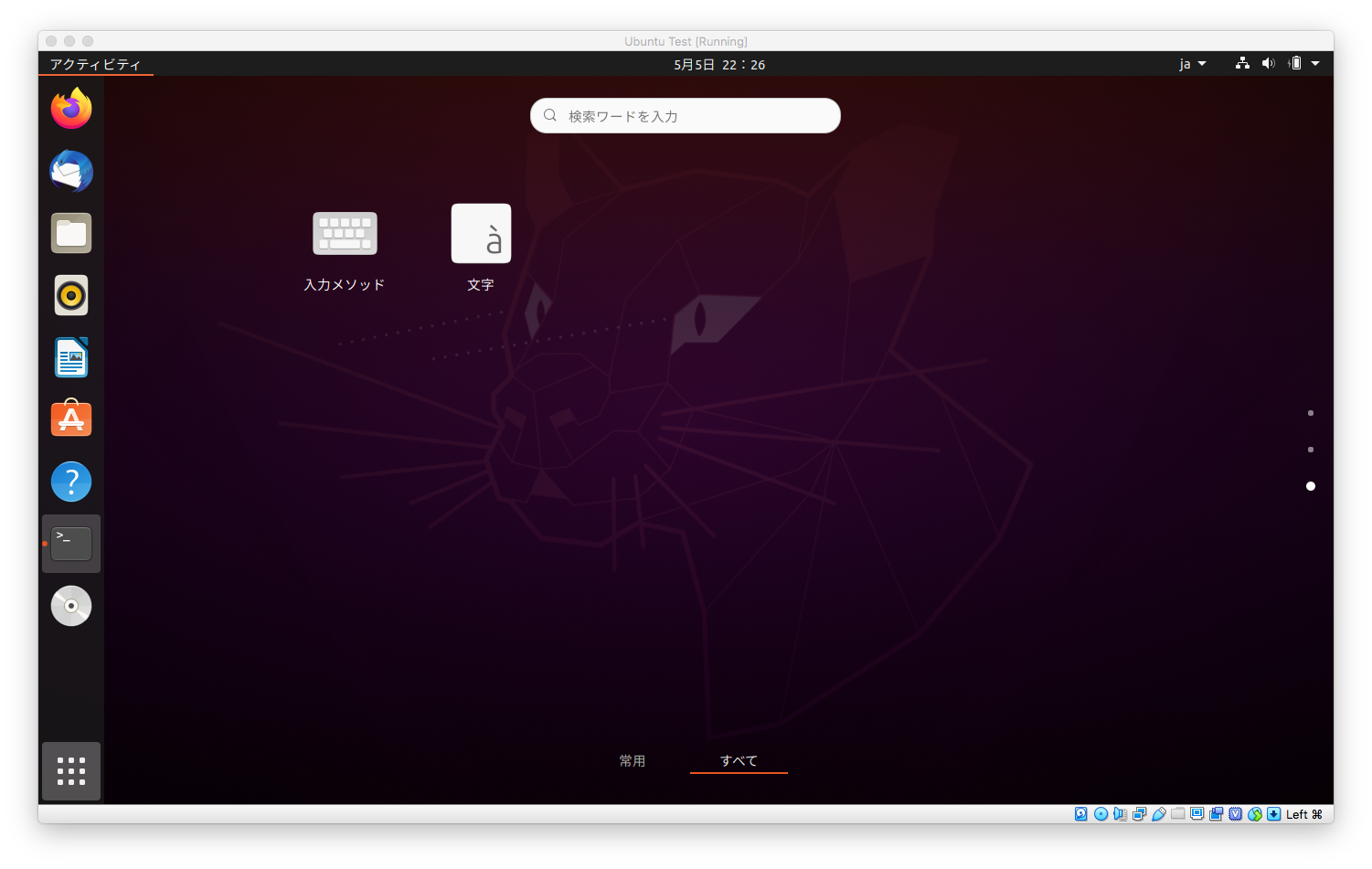
Task: Open the ja input source dropdown
Action: pyautogui.click(x=1193, y=64)
